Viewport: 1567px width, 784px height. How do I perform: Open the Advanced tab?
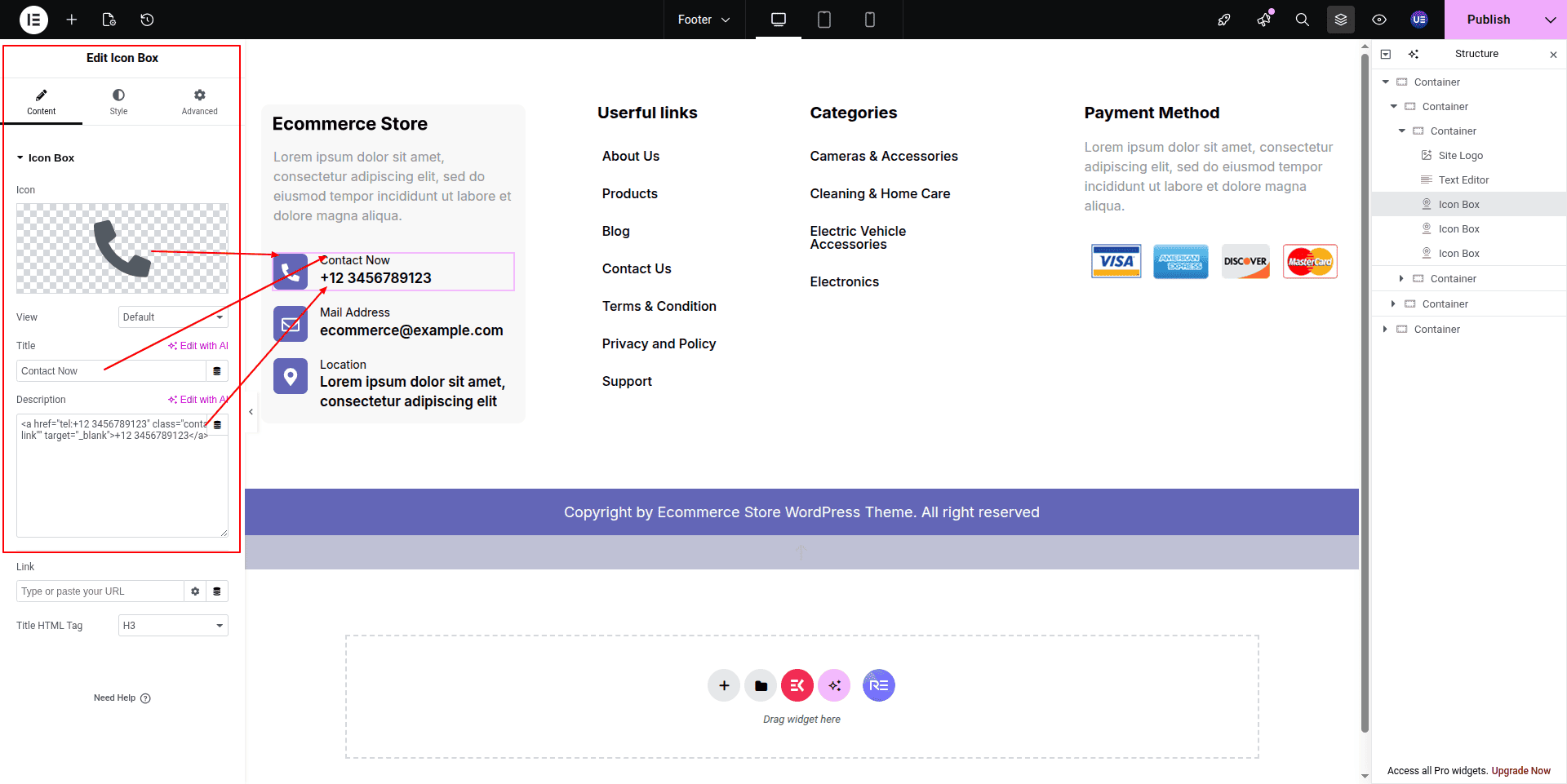pos(199,102)
